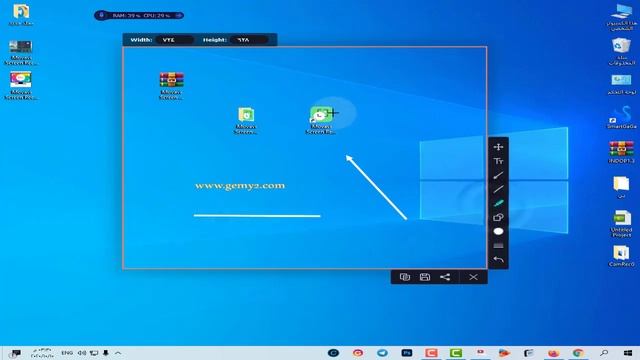Click the taskbar clock and date

click(42, 353)
